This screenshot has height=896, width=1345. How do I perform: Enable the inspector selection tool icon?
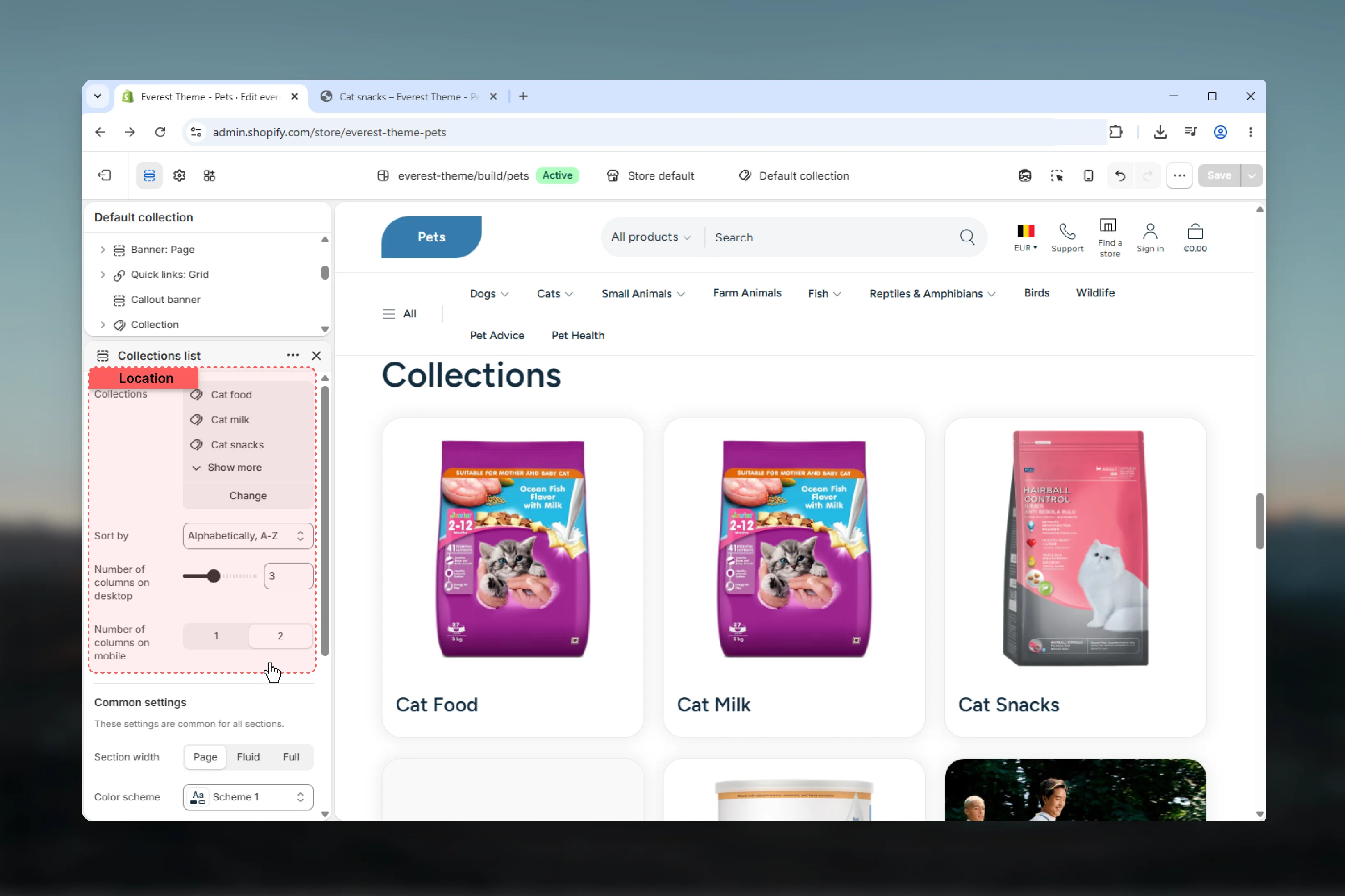click(x=1057, y=175)
